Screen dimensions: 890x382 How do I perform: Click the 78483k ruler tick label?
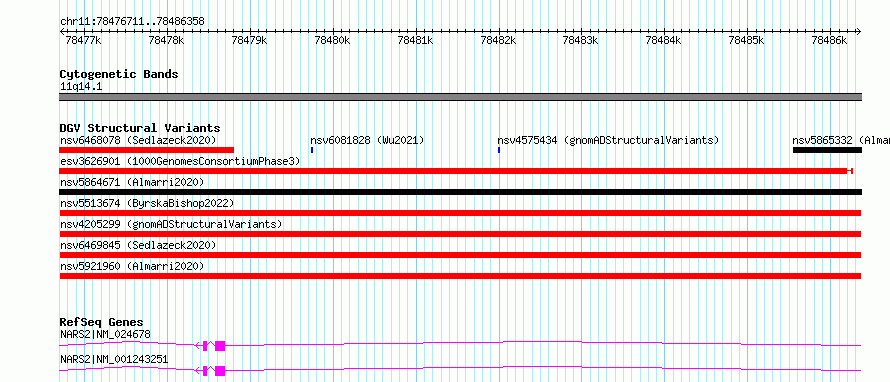[x=580, y=40]
